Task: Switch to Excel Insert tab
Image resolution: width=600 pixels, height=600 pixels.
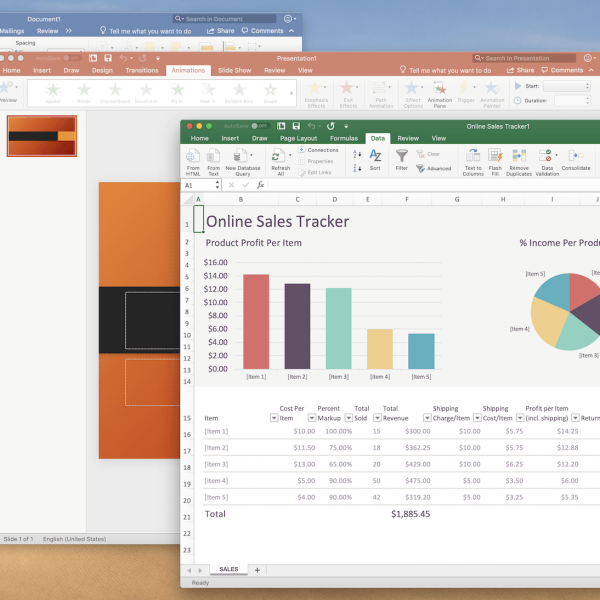Action: (x=230, y=138)
